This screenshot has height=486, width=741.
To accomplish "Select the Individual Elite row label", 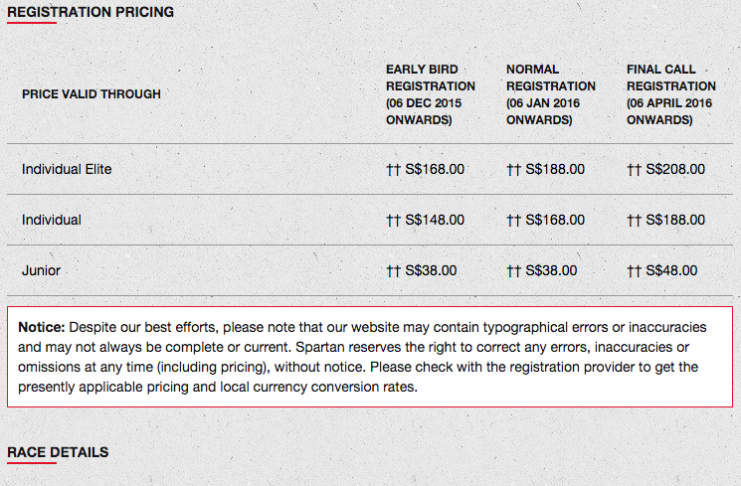I will click(67, 169).
